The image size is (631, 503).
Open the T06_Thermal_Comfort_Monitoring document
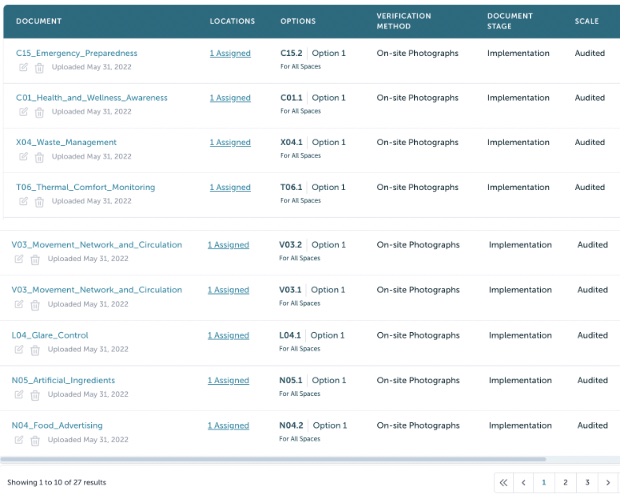[x=85, y=187]
